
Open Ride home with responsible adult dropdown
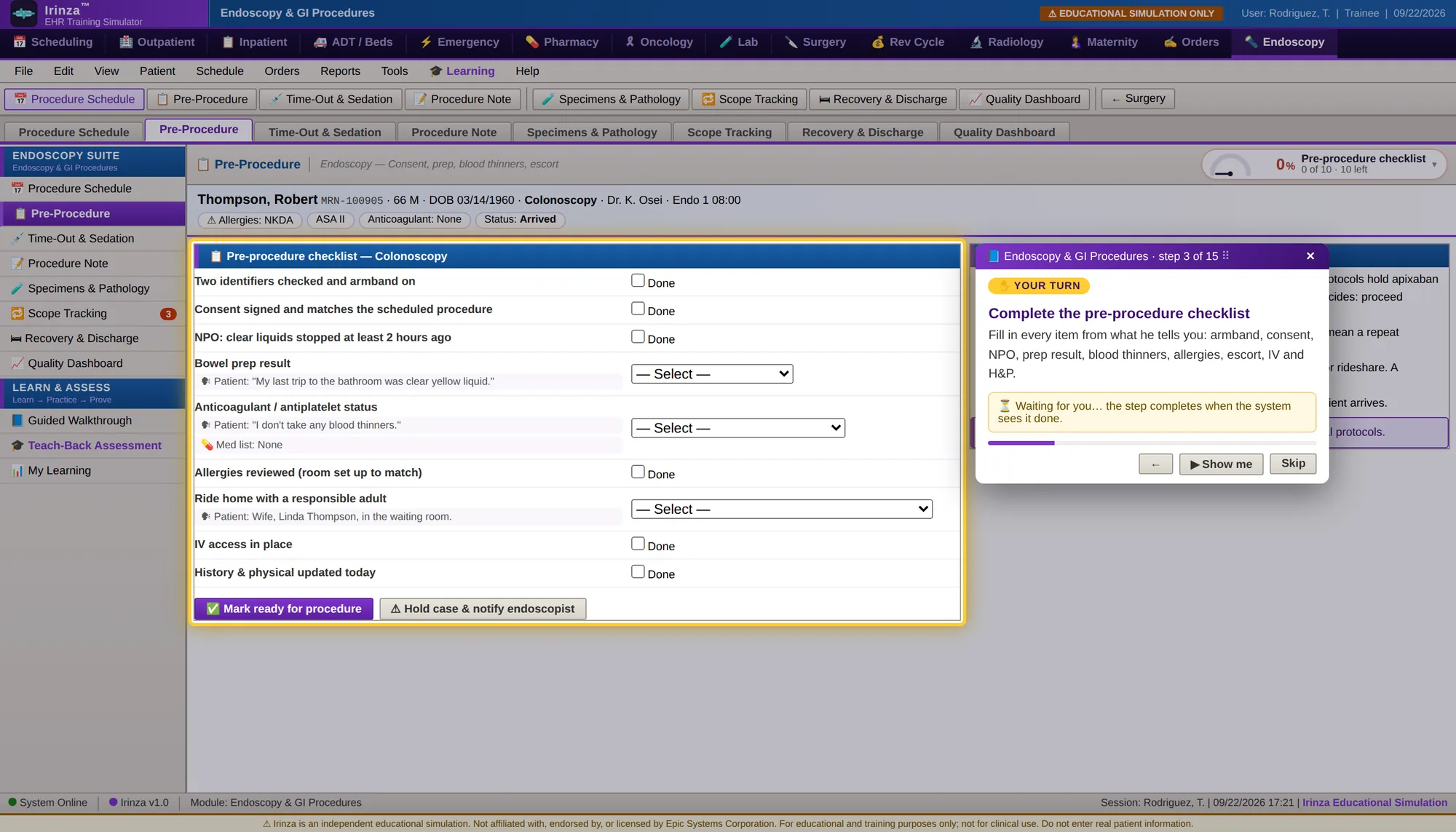click(782, 510)
